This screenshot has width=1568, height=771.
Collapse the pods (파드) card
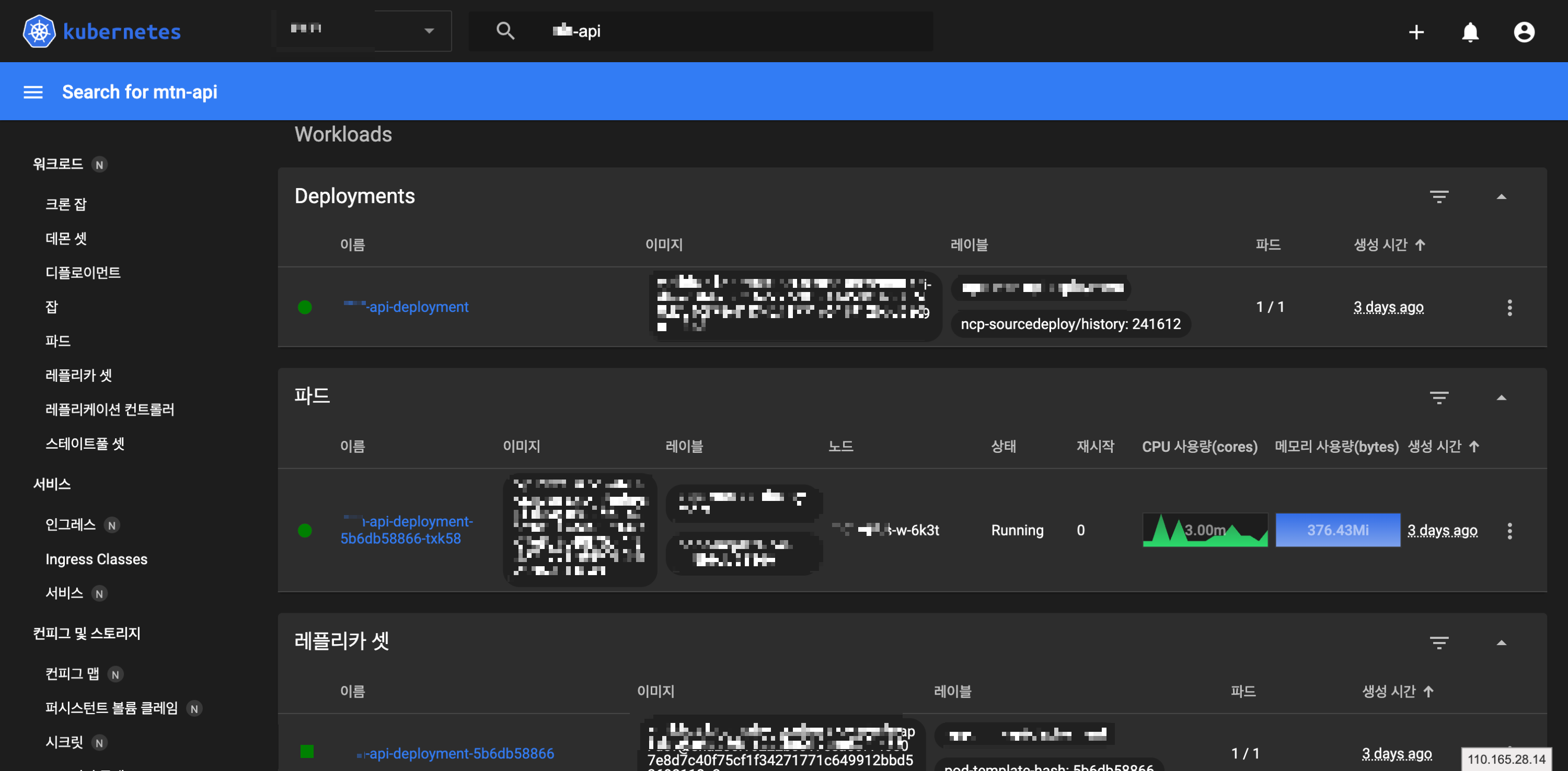pyautogui.click(x=1501, y=398)
